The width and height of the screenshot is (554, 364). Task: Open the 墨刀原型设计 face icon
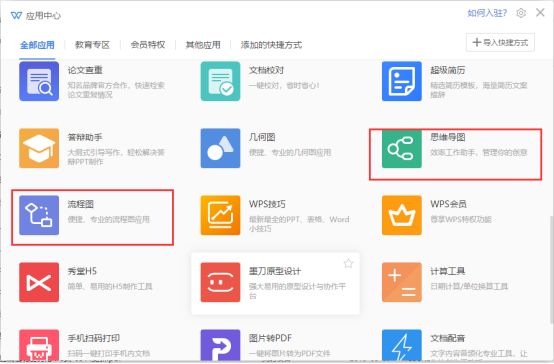point(220,282)
